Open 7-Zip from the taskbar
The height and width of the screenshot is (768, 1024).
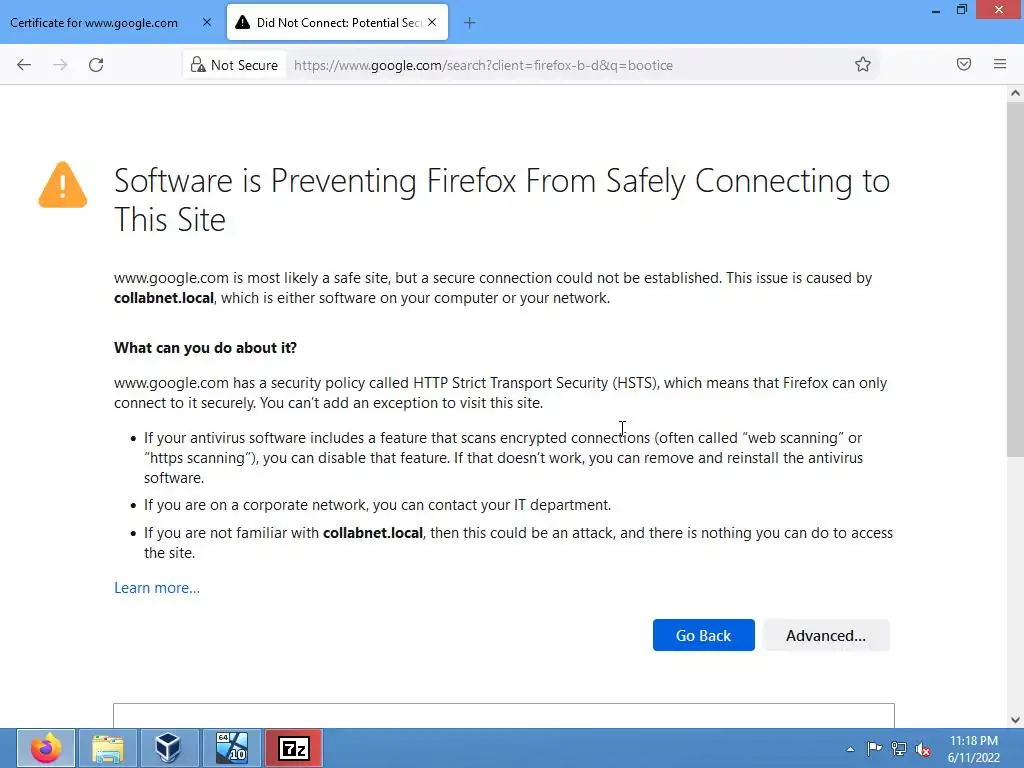coord(293,748)
